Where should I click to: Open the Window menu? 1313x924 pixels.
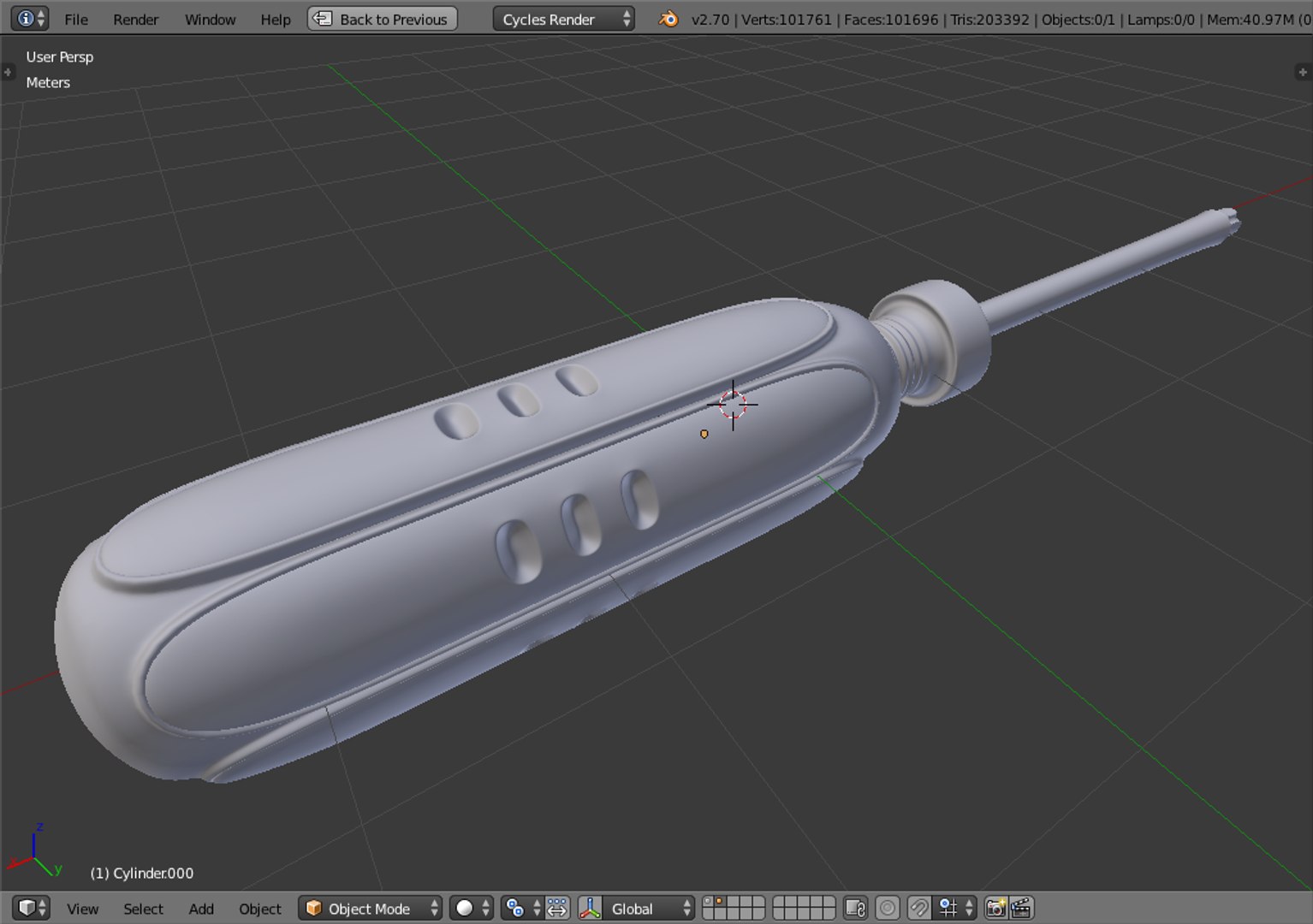coord(210,19)
